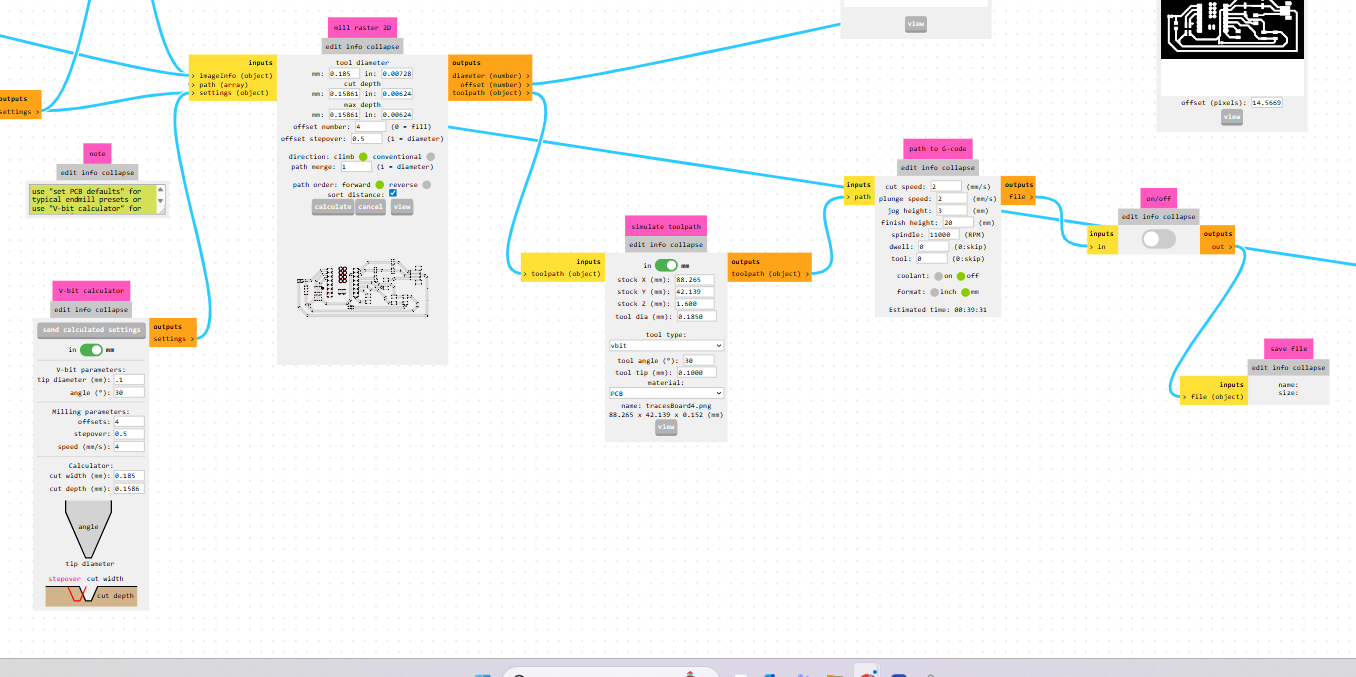
Task: Collapse the note module
Action: tap(119, 172)
